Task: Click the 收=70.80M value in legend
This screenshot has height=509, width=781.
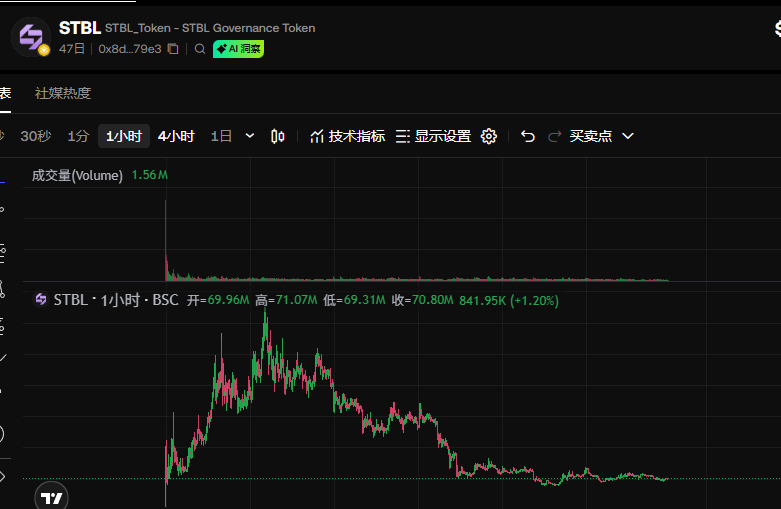Action: 422,300
